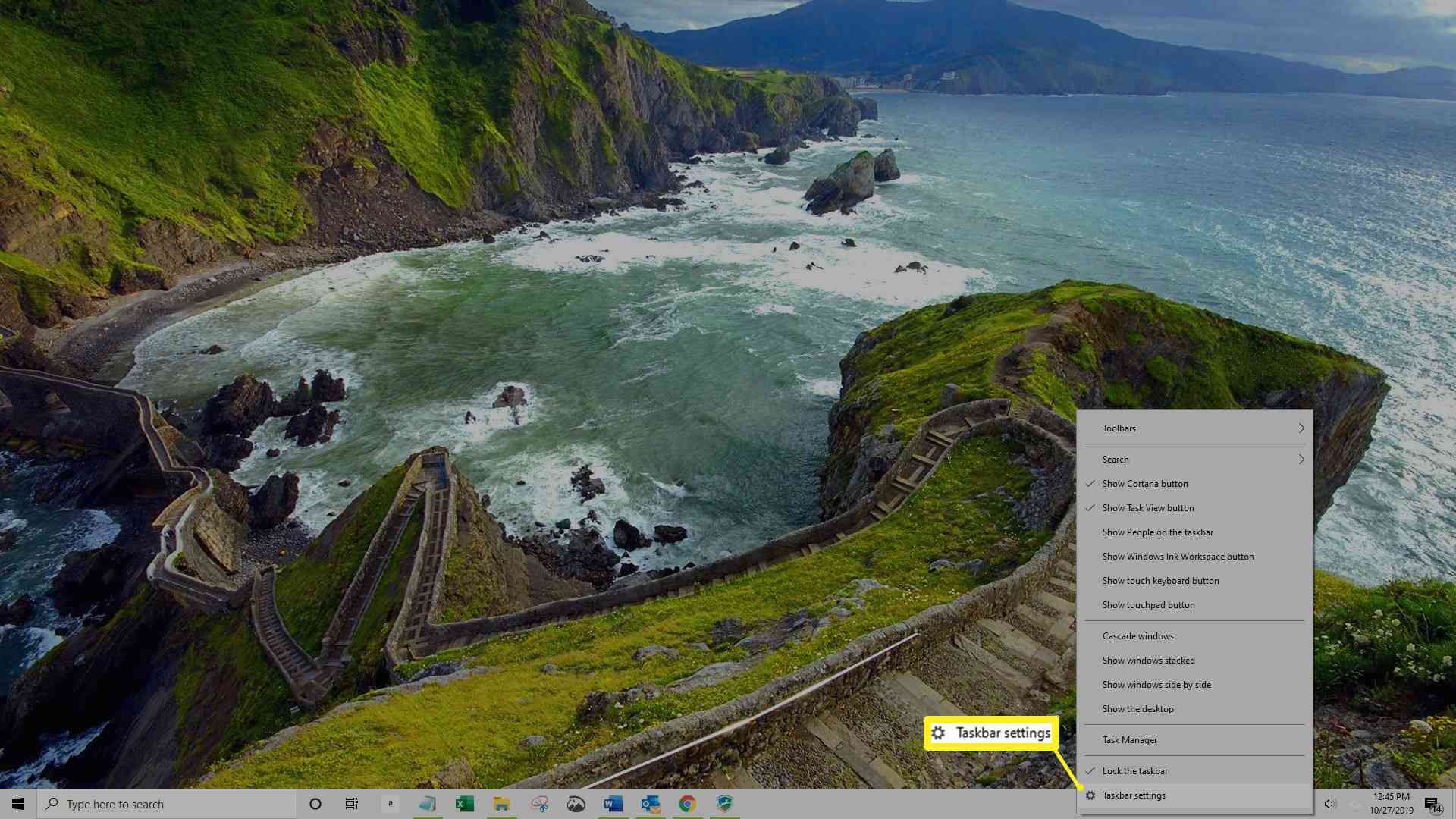Image resolution: width=1456 pixels, height=819 pixels.
Task: Select Show the desktop
Action: pyautogui.click(x=1194, y=709)
